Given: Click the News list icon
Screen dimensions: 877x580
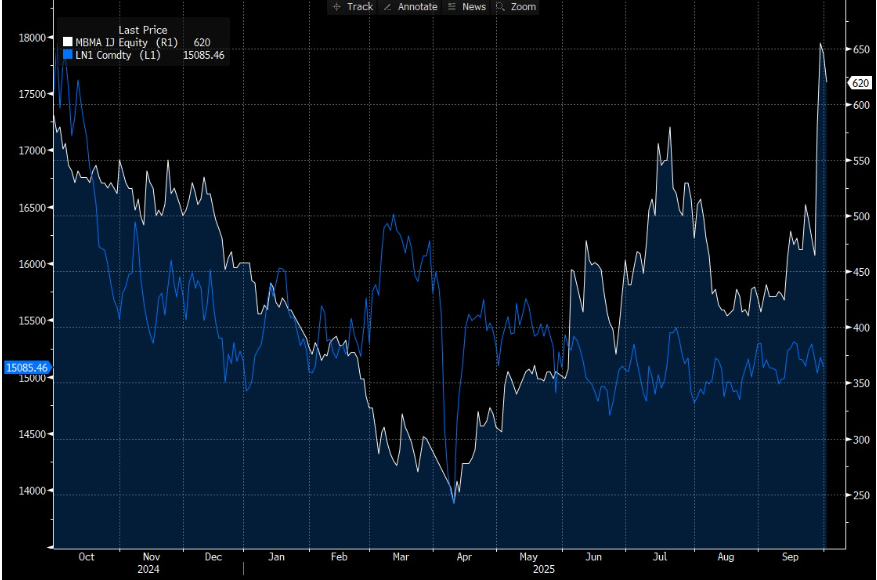Looking at the screenshot, I should coord(452,7).
